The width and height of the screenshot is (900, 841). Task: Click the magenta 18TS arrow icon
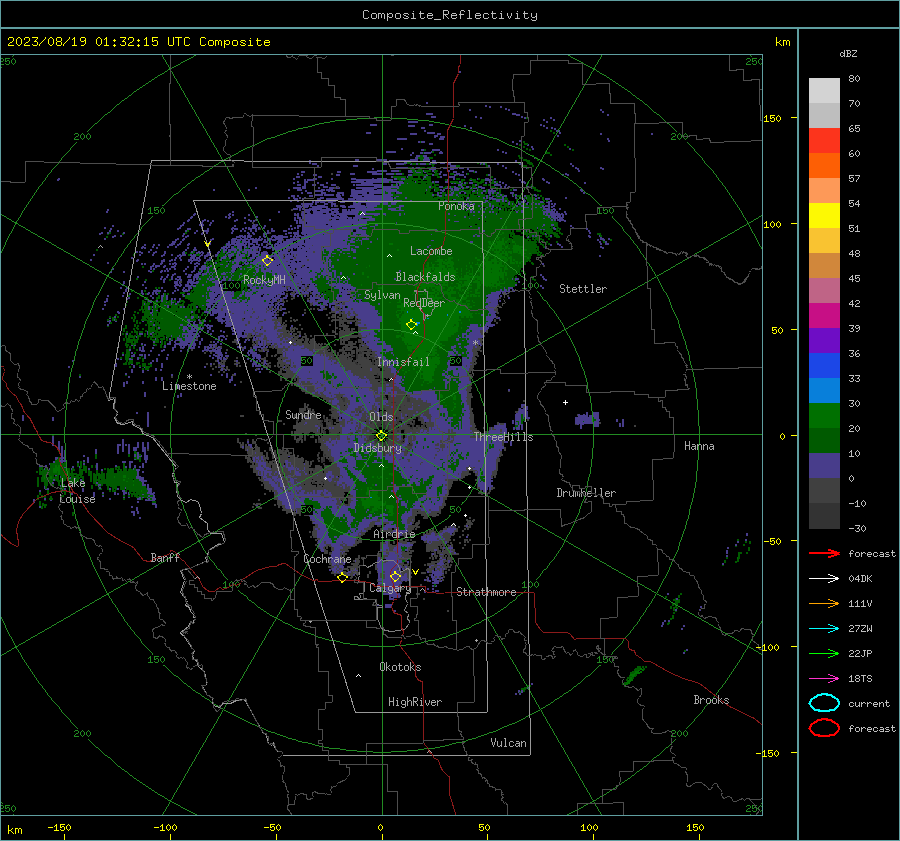824,679
